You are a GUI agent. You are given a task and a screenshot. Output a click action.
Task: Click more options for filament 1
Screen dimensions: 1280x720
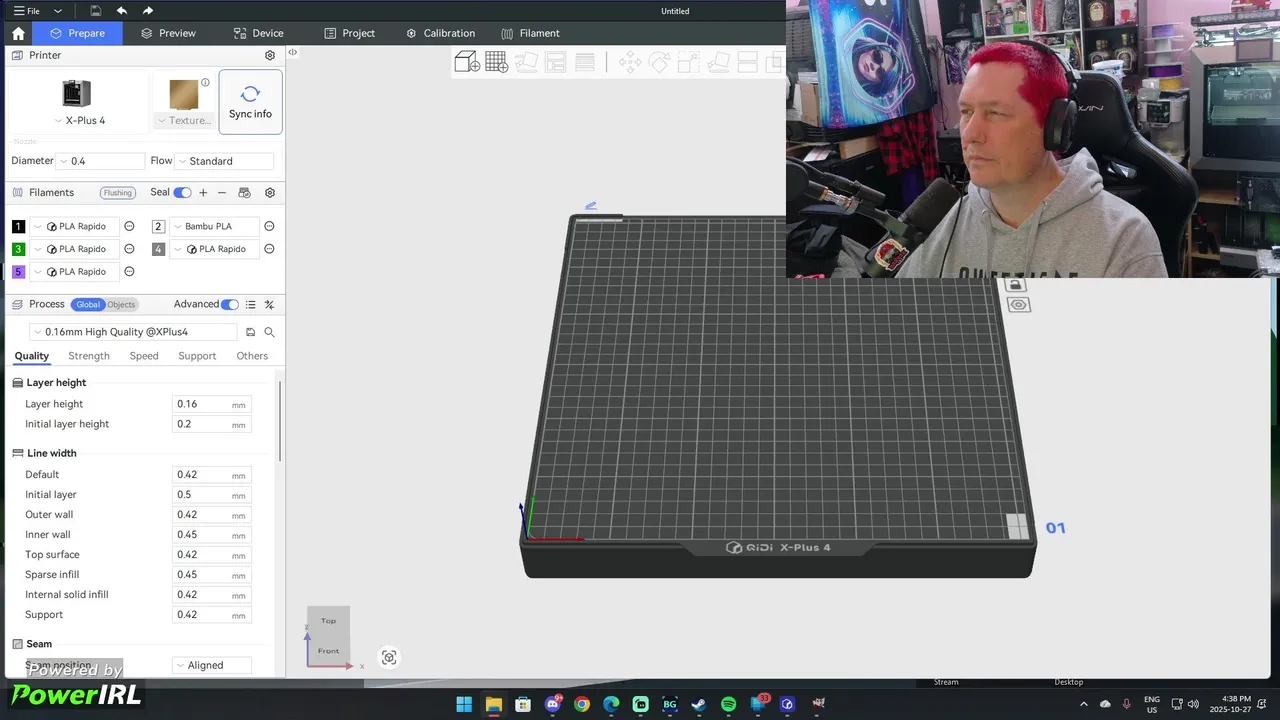click(129, 226)
